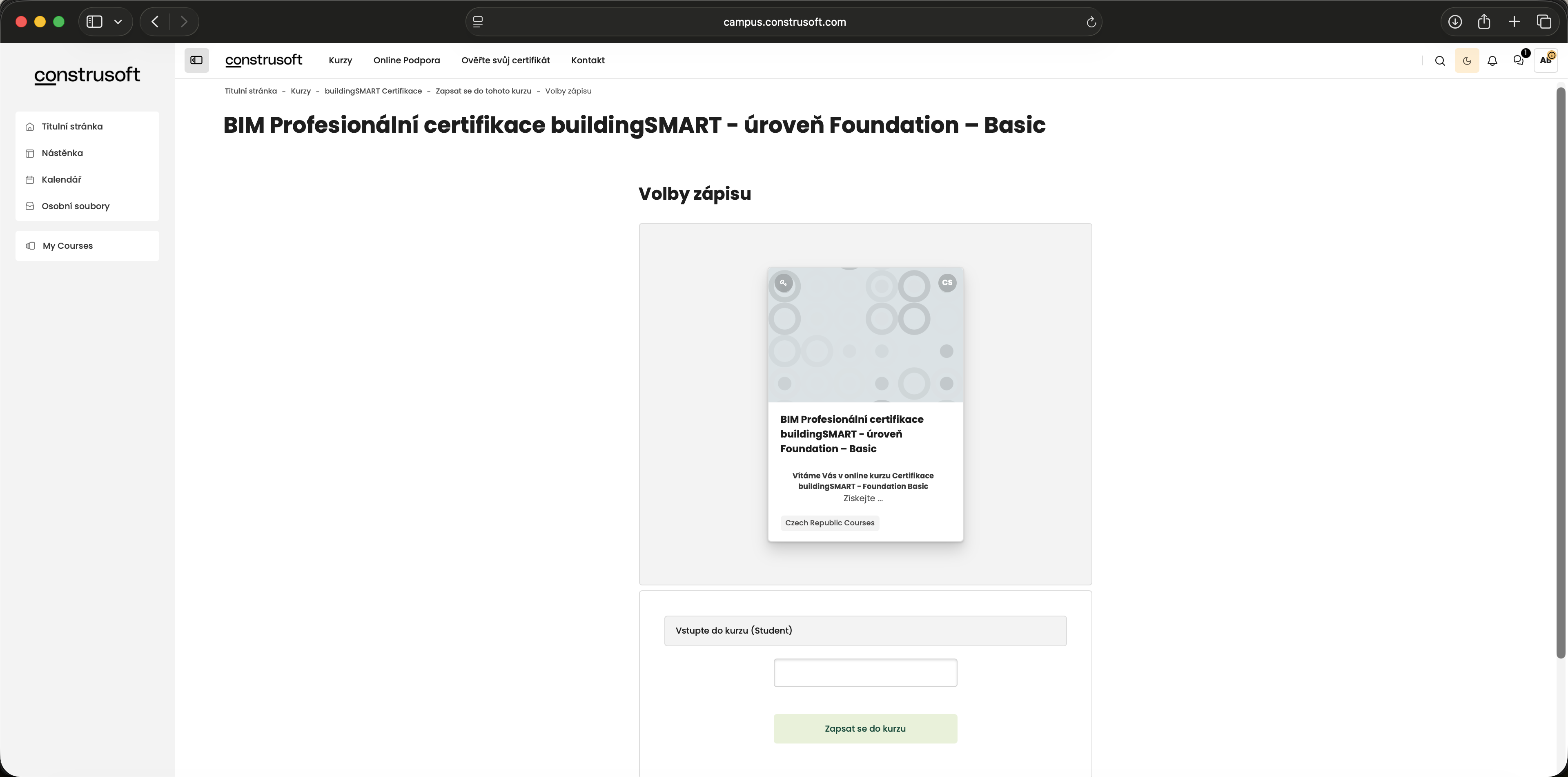1568x777 pixels.
Task: Expand Safari sidebar options chevron
Action: [118, 22]
